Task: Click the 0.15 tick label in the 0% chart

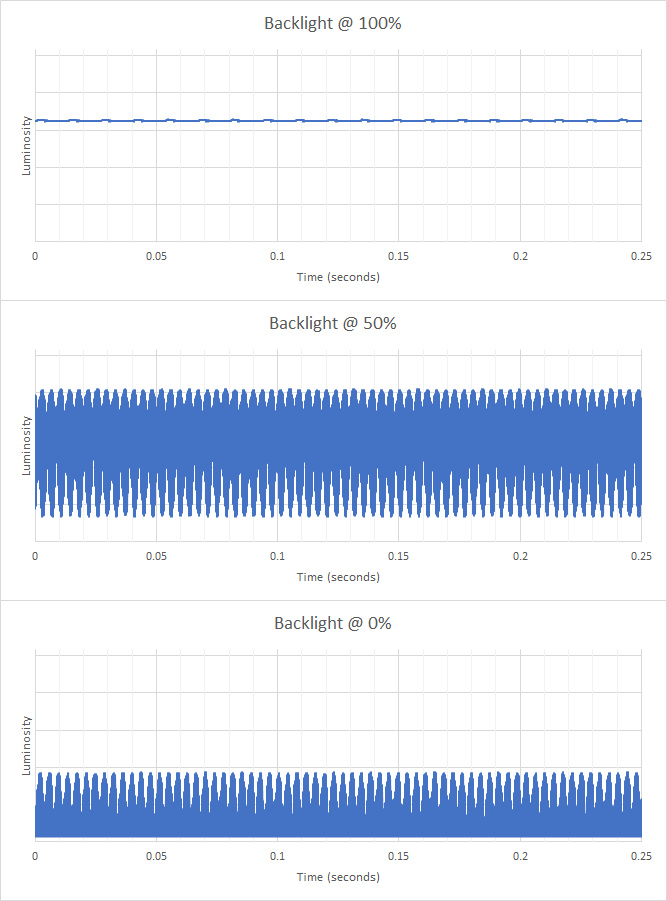Action: [x=398, y=857]
